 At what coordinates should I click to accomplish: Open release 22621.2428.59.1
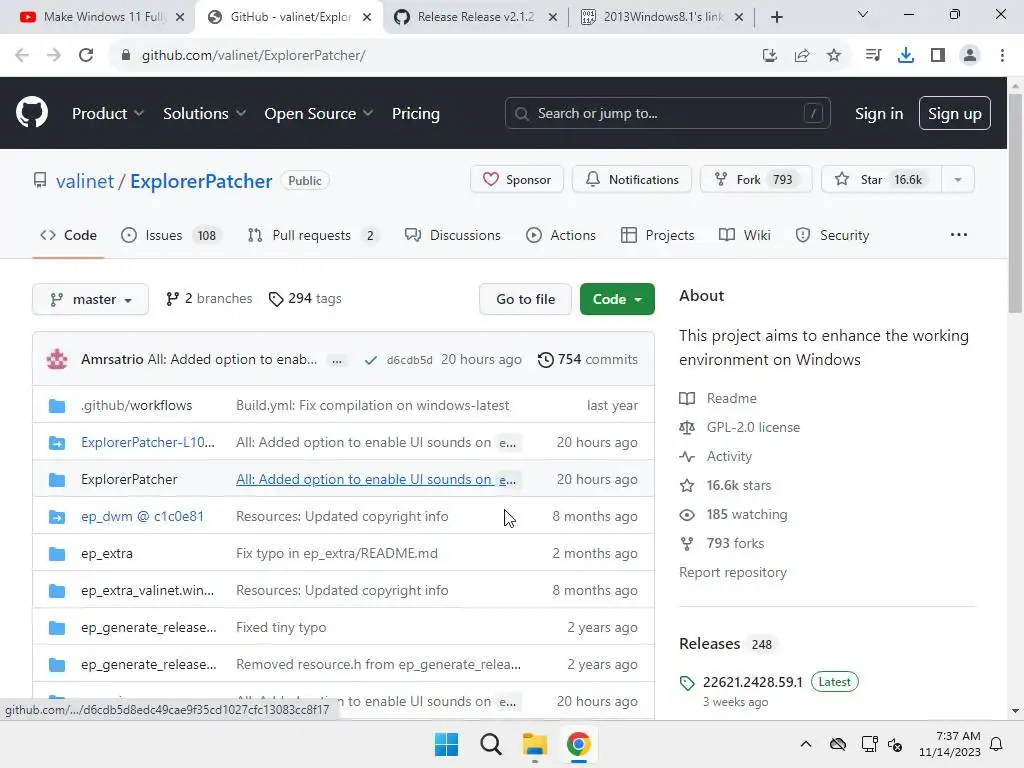pos(752,682)
